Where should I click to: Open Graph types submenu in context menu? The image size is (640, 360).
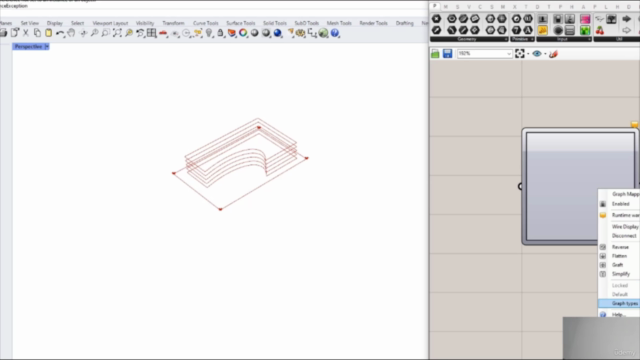[x=619, y=303]
